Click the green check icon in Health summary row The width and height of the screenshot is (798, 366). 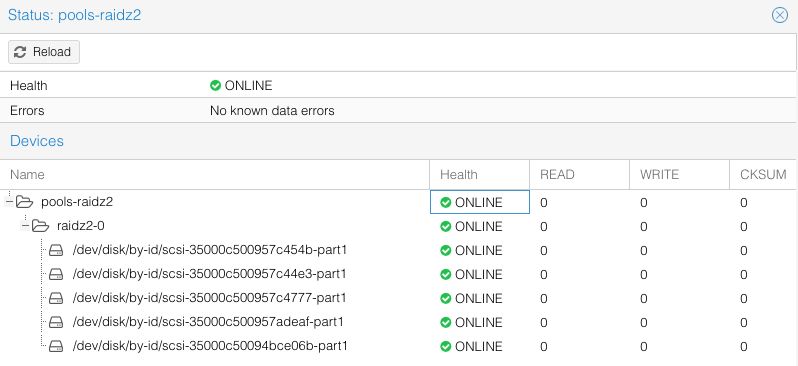click(x=215, y=86)
